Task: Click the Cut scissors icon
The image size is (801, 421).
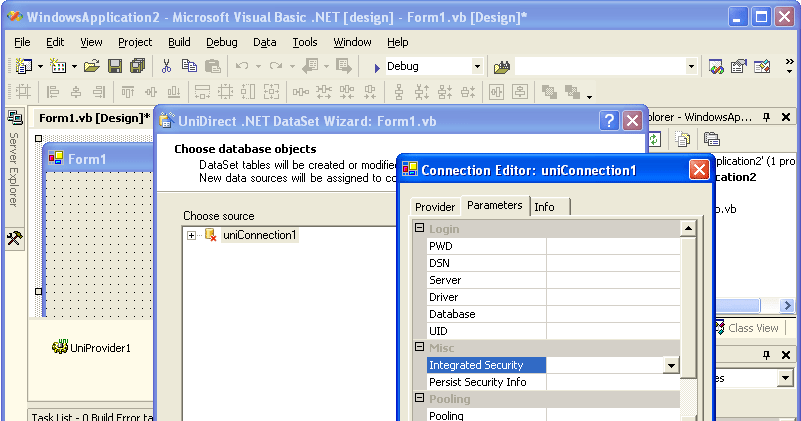Action: pos(167,66)
